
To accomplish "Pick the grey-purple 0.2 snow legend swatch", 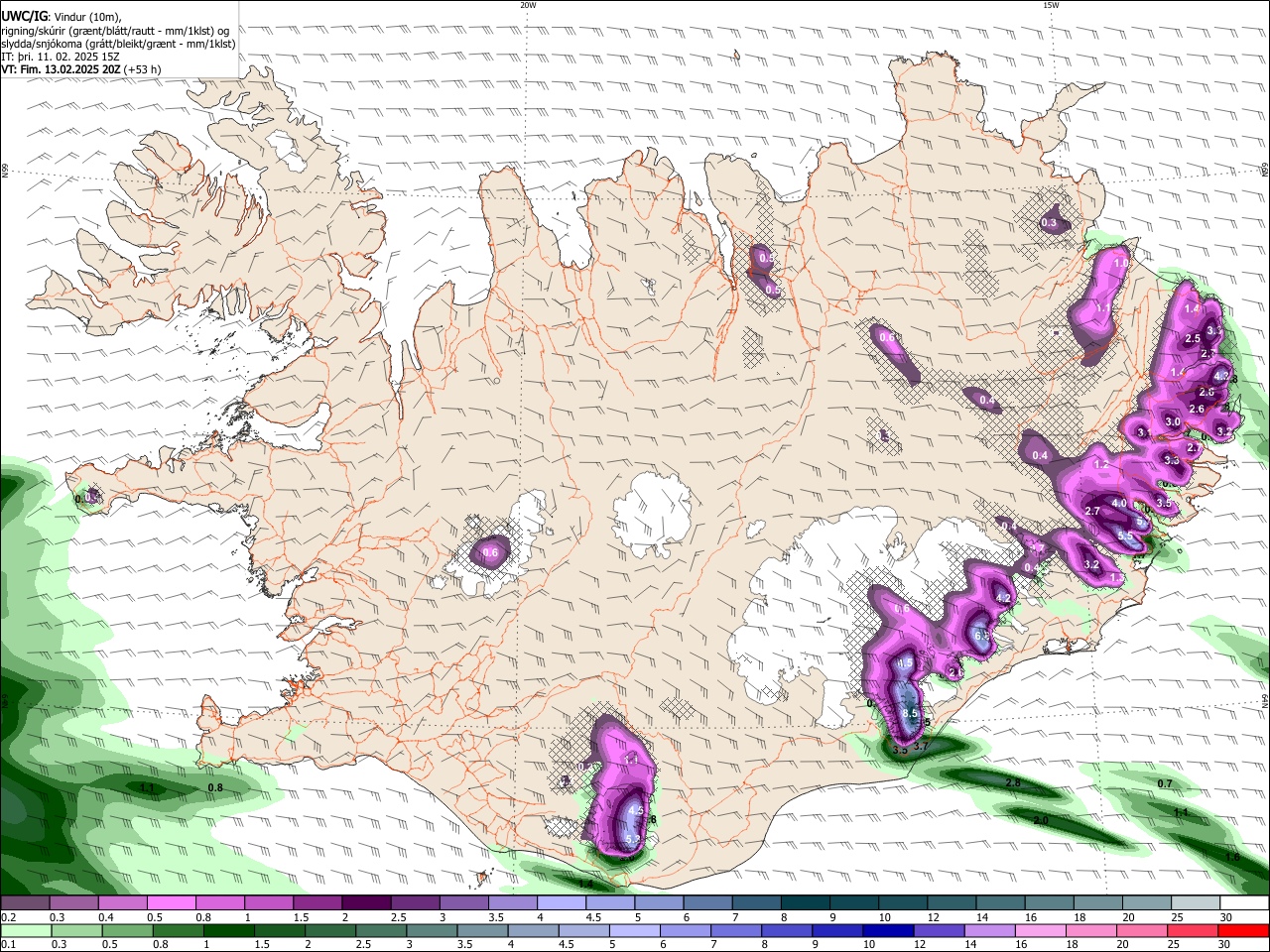I will tap(25, 903).
